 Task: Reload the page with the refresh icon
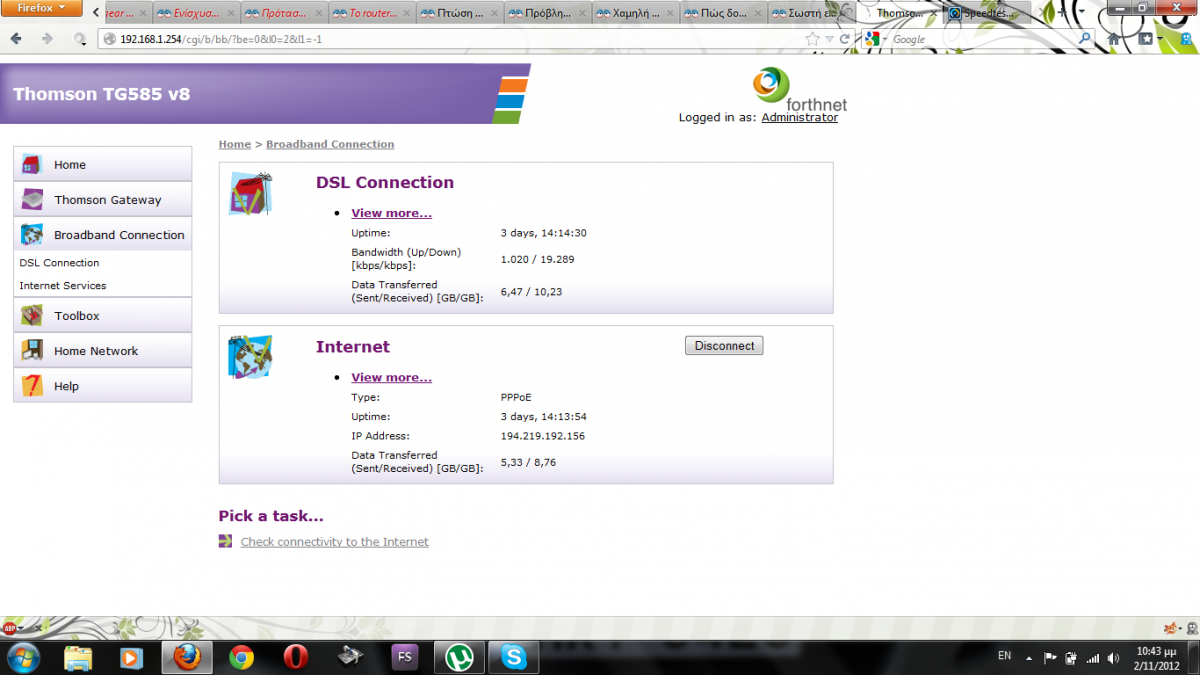coord(845,39)
